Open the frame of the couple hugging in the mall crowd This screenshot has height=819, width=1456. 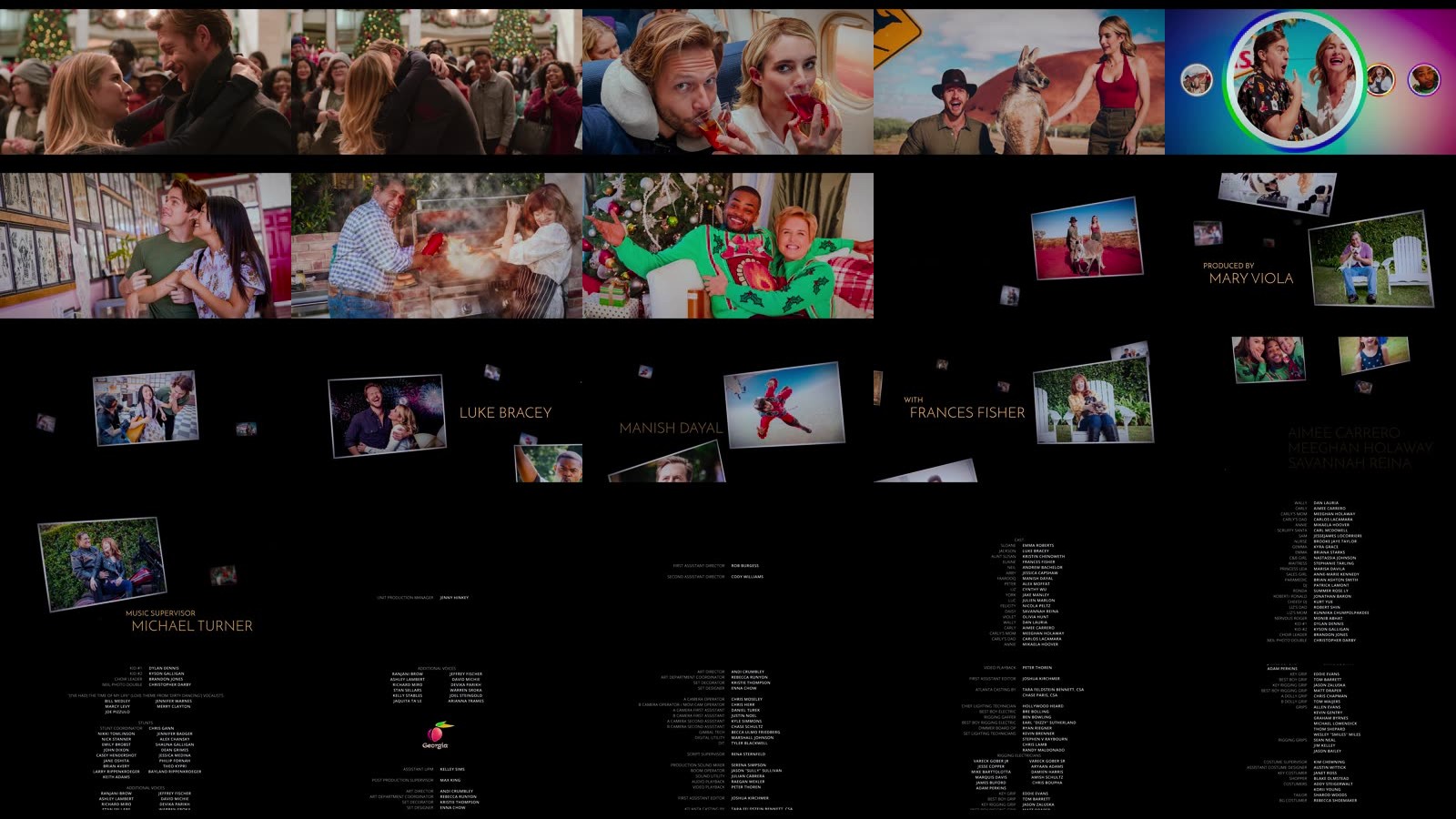(437, 82)
